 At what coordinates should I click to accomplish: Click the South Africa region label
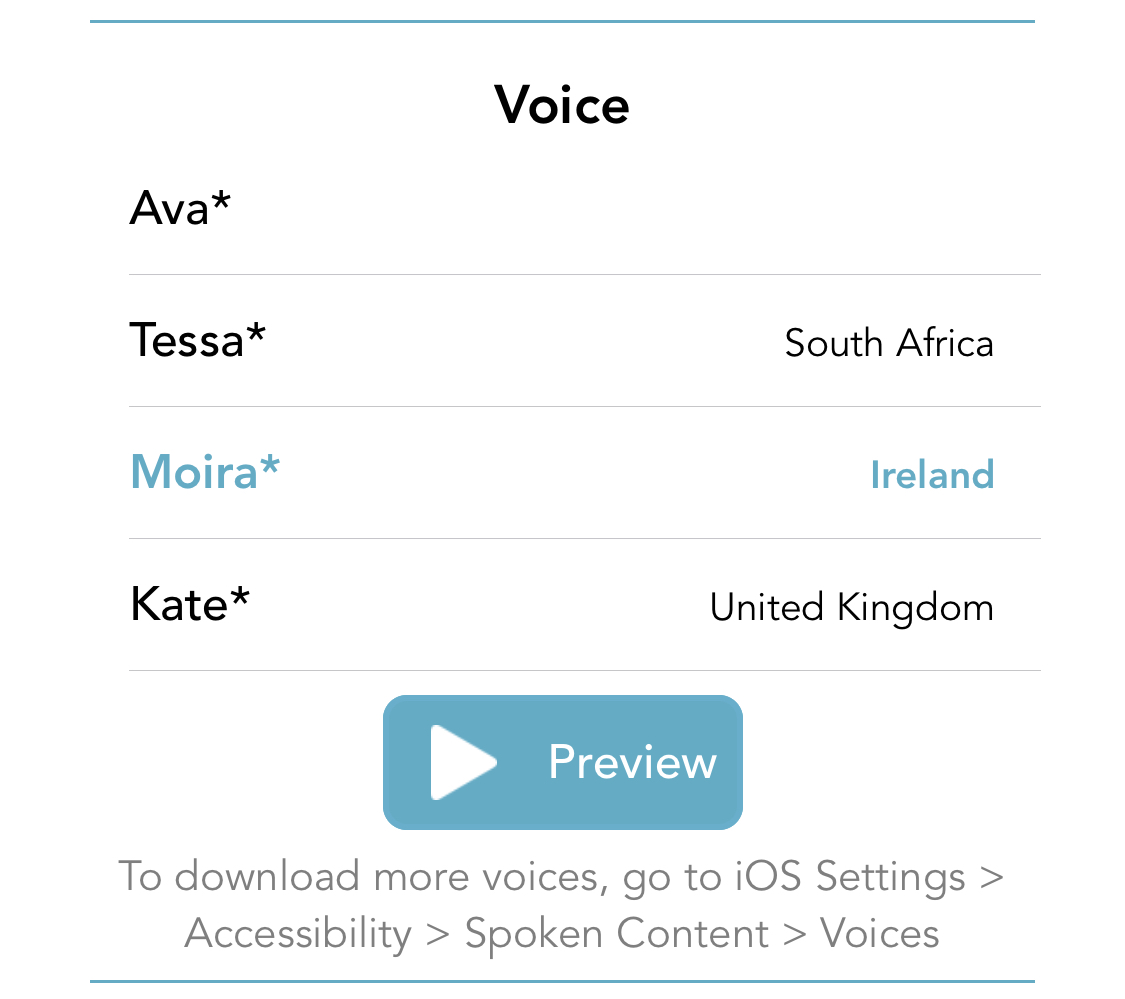pos(888,343)
